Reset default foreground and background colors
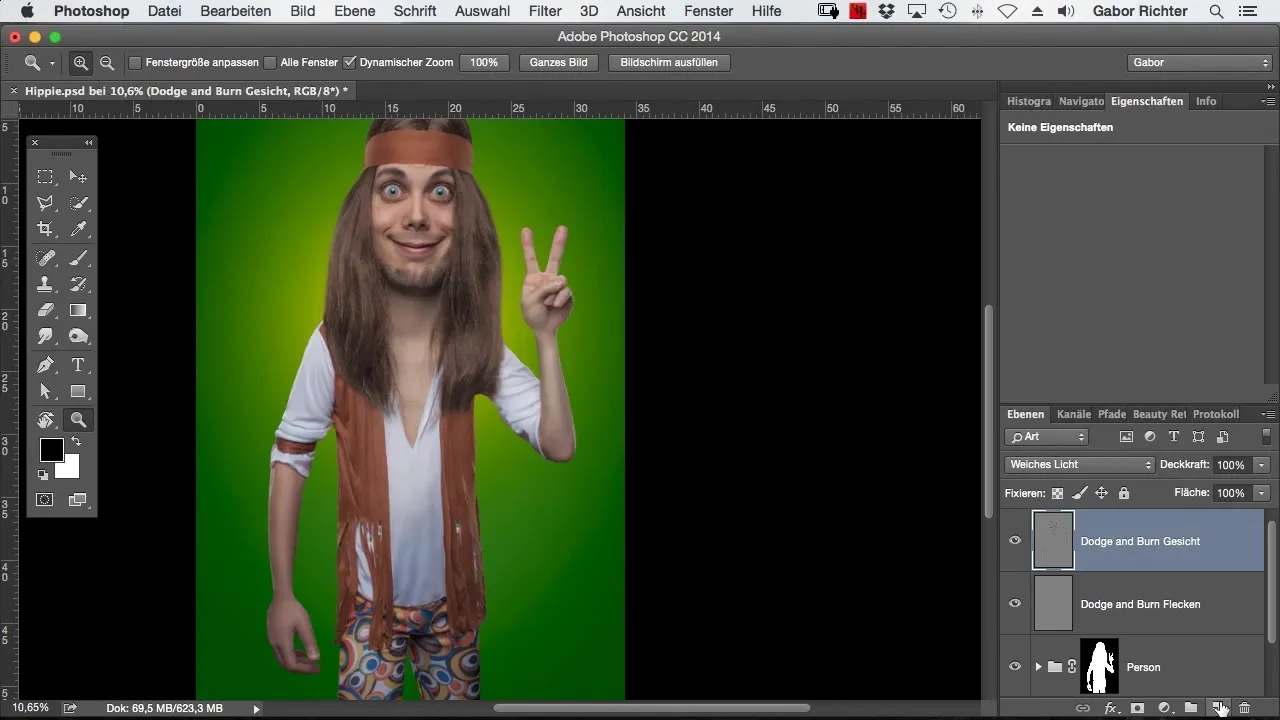The image size is (1280, 720). (x=43, y=475)
